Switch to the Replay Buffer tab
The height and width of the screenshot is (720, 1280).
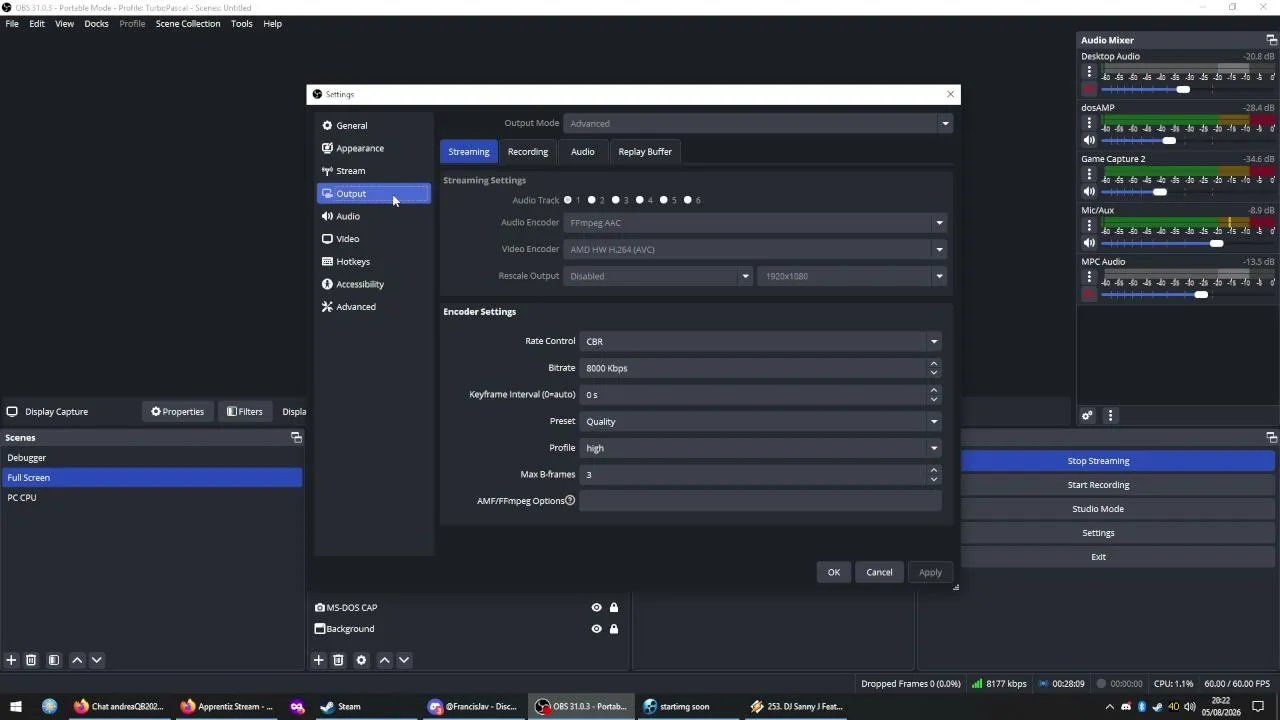(x=645, y=152)
